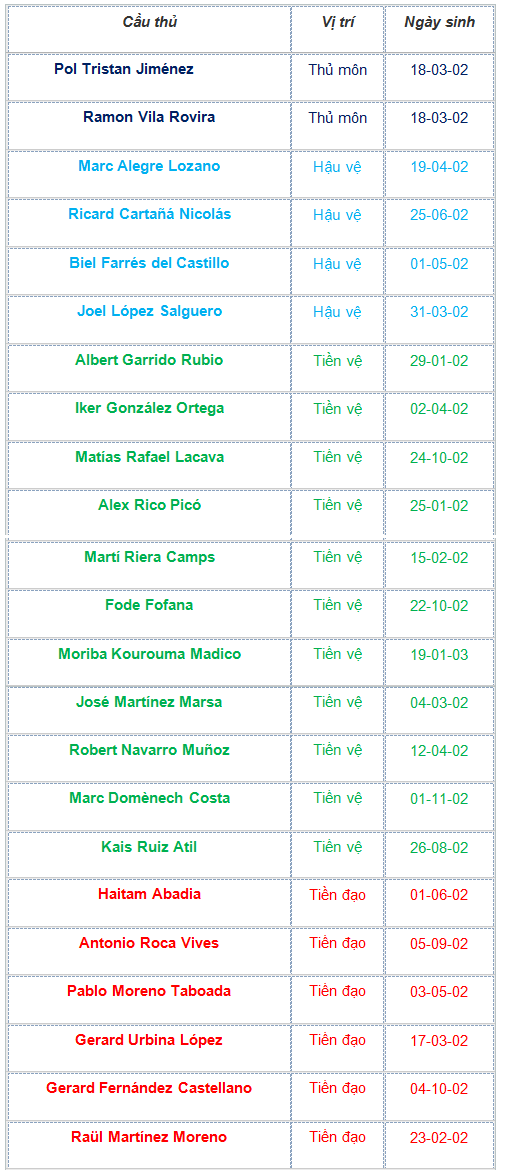Click Iker González Ortega

pyautogui.click(x=149, y=409)
